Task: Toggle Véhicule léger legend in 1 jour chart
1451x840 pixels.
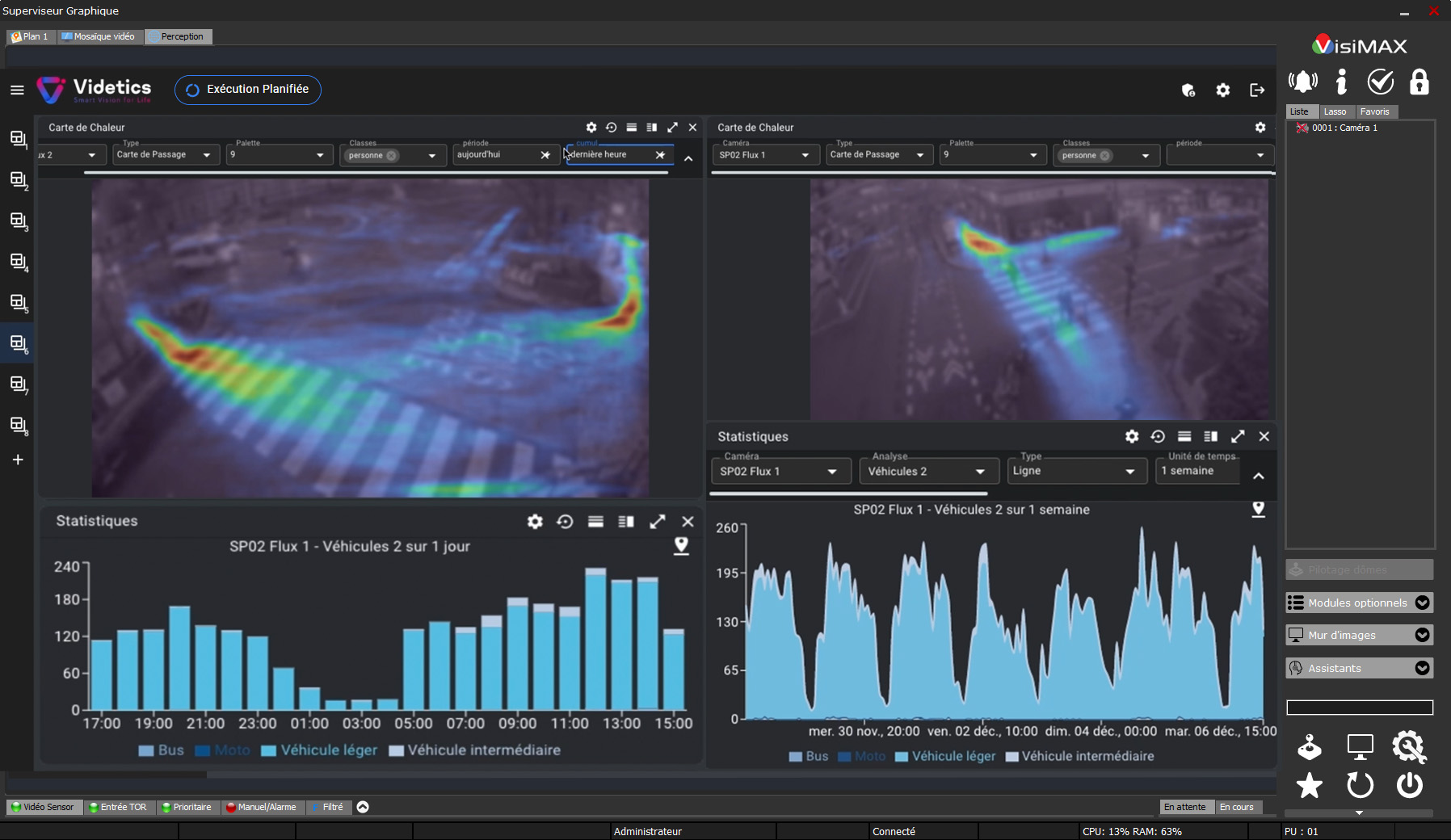Action: [x=319, y=750]
